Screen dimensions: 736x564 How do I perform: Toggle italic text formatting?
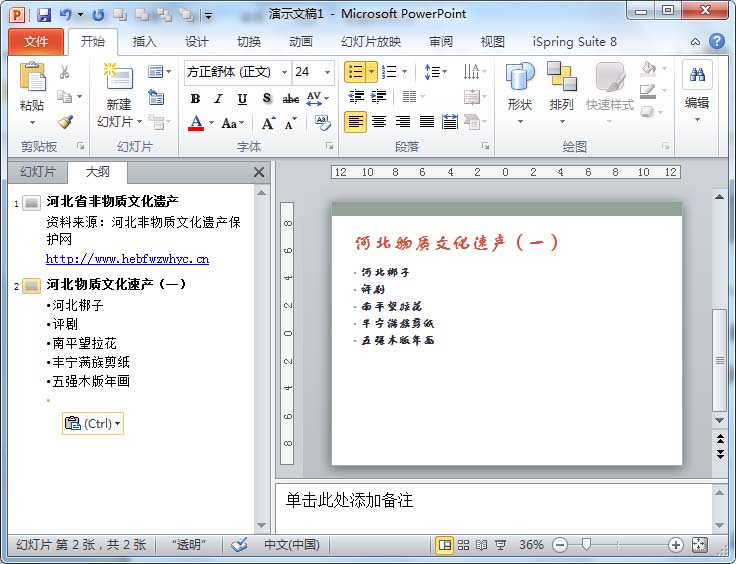click(219, 99)
